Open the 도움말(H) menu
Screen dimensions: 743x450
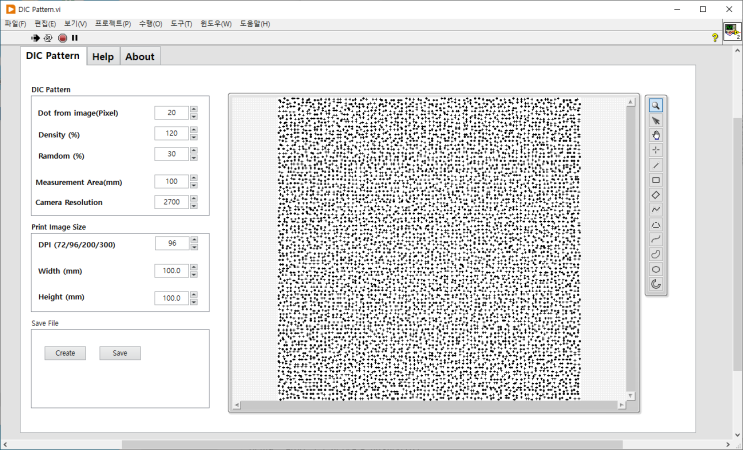(255, 24)
